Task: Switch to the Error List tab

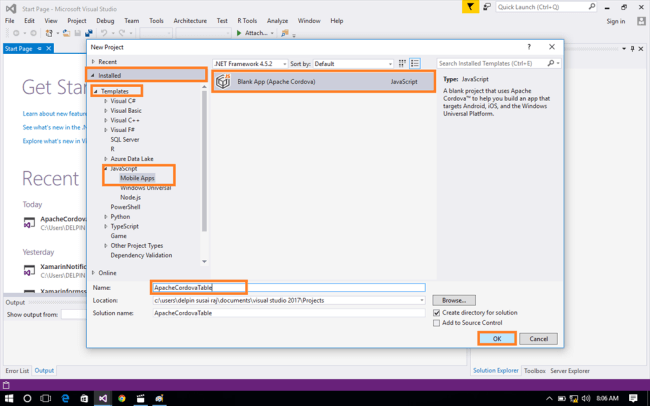Action: point(17,371)
